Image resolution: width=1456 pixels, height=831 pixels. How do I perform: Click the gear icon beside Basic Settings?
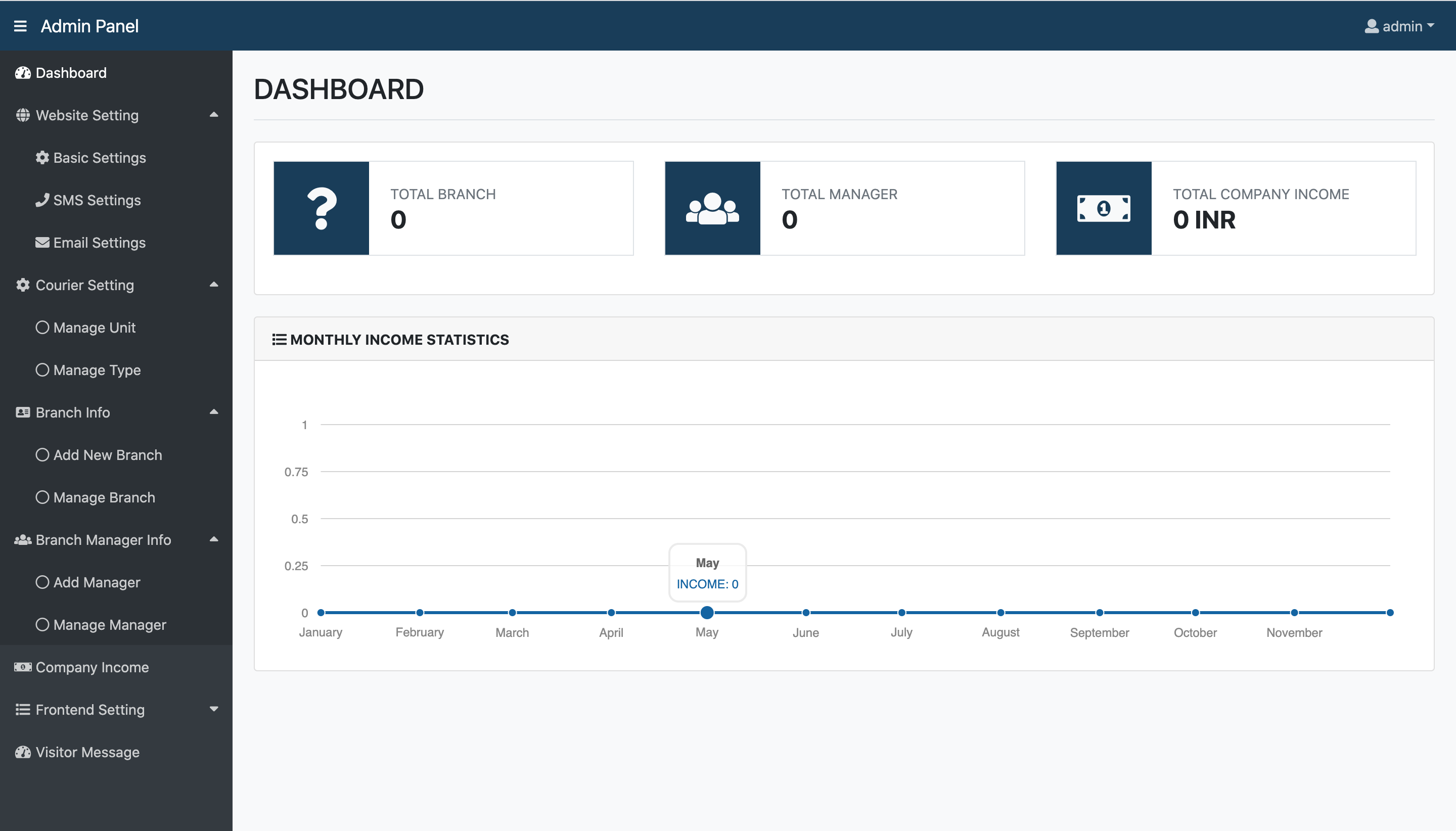click(x=42, y=158)
